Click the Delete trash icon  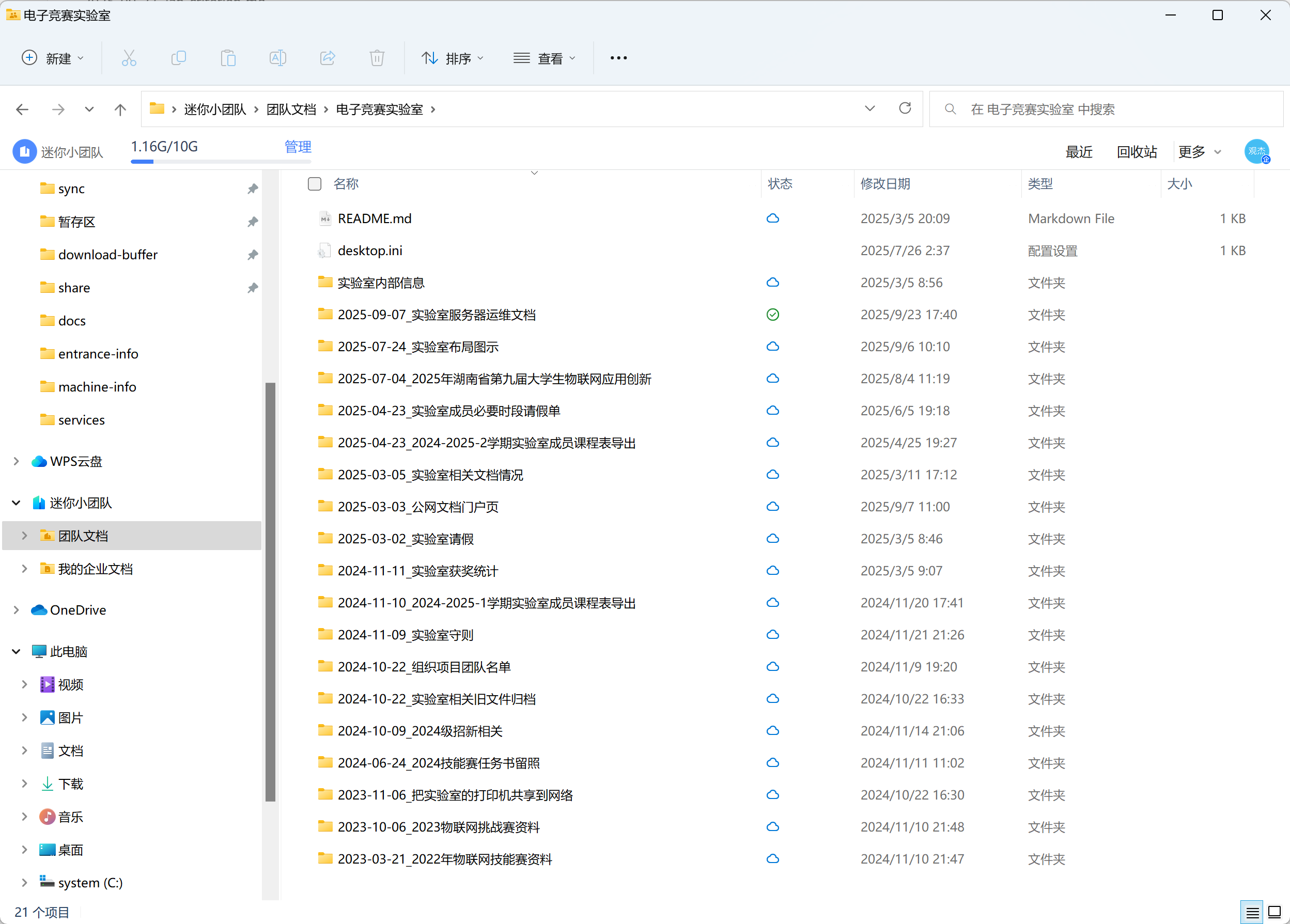click(377, 58)
